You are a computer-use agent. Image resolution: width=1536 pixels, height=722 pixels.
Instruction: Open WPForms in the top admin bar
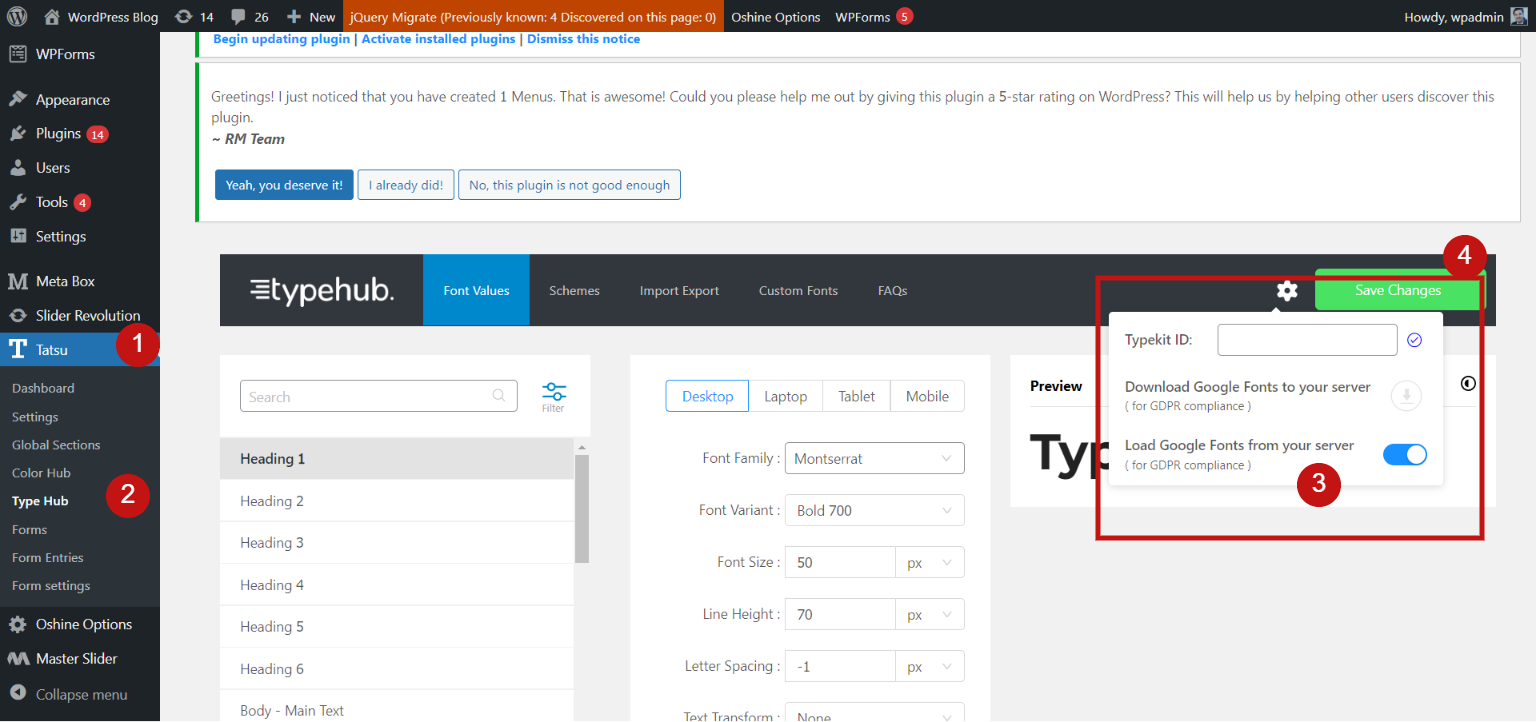(874, 16)
